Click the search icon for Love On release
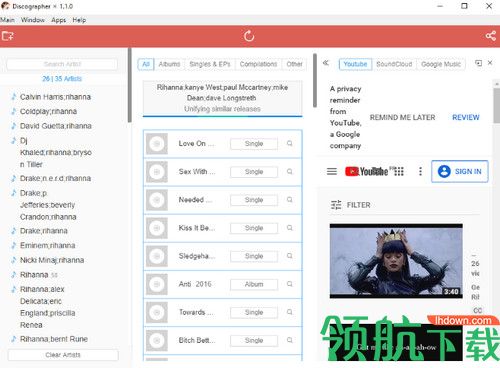Image resolution: width=500 pixels, height=368 pixels. point(290,143)
